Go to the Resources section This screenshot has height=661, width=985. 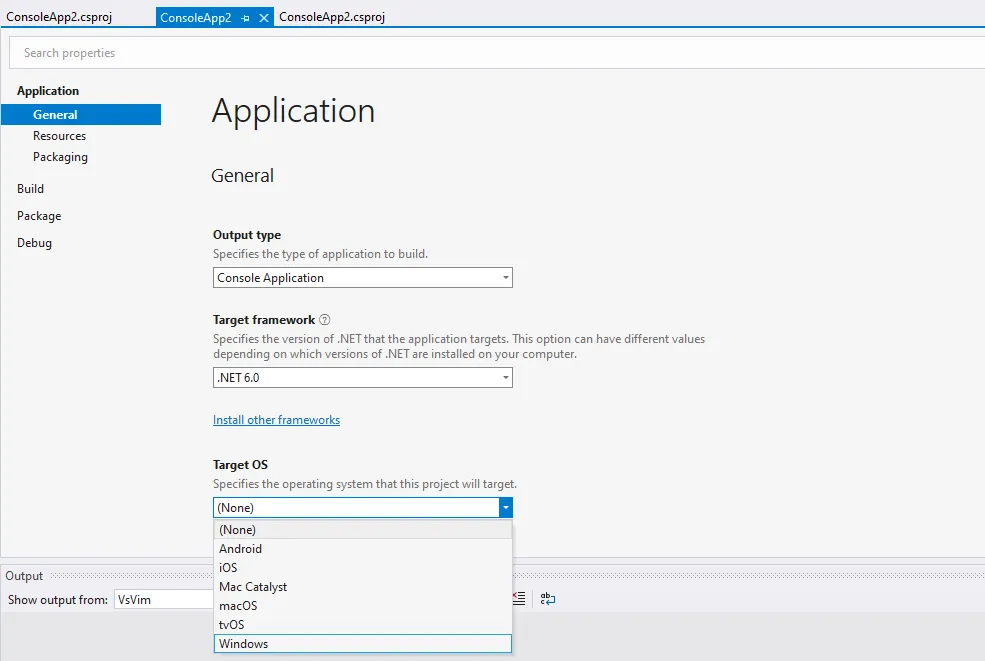click(59, 136)
